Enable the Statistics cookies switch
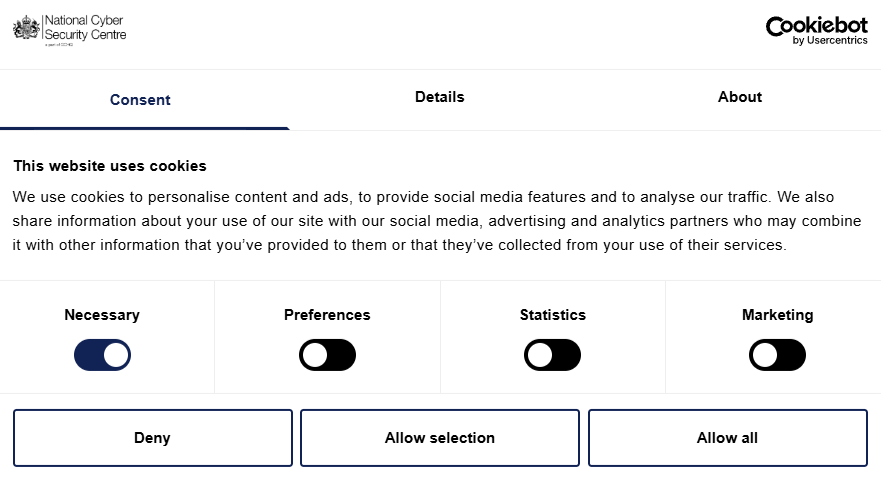The width and height of the screenshot is (881, 485). point(552,355)
